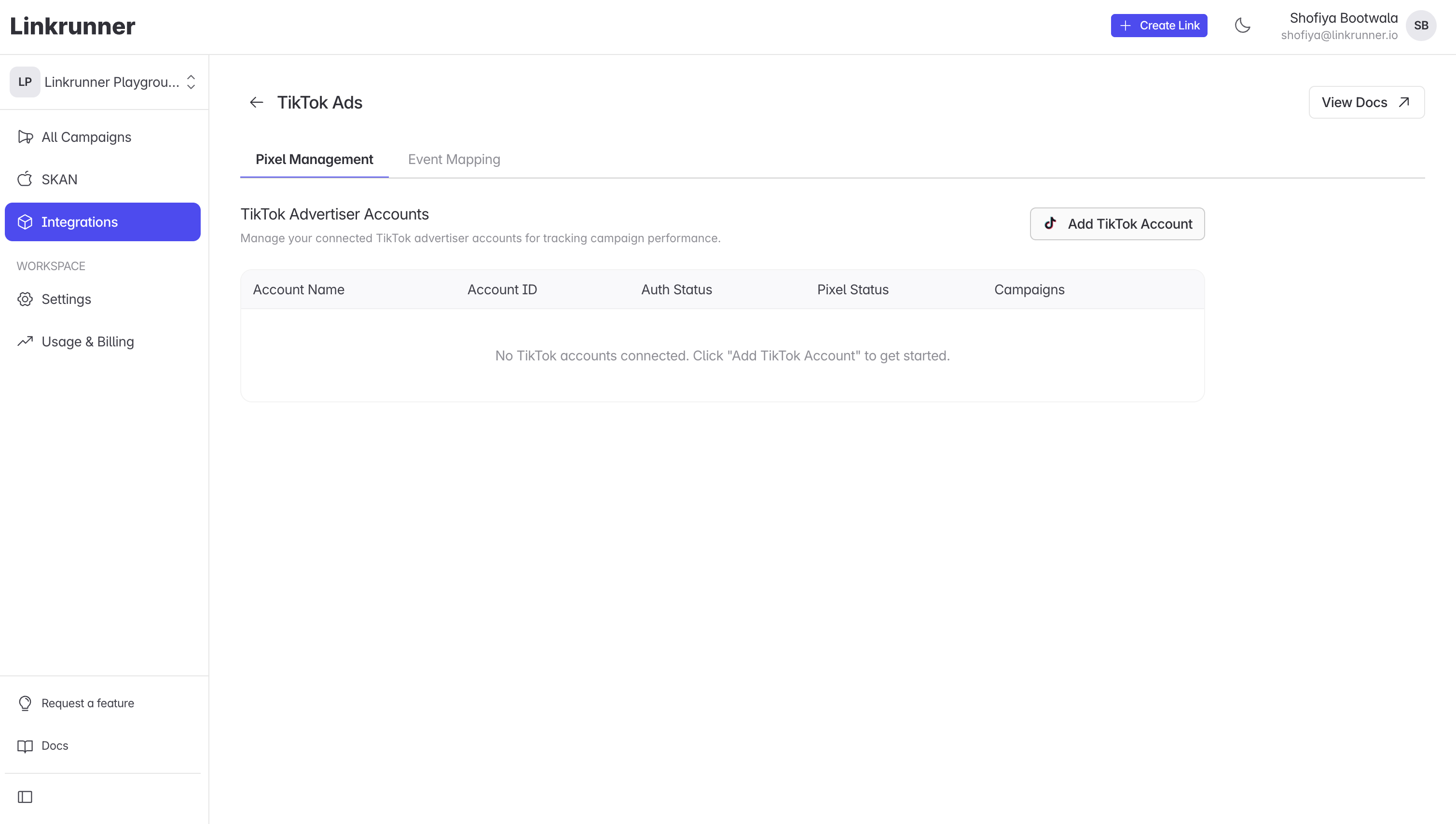Click the WORKSPACE section label
The height and width of the screenshot is (824, 1456).
51,266
